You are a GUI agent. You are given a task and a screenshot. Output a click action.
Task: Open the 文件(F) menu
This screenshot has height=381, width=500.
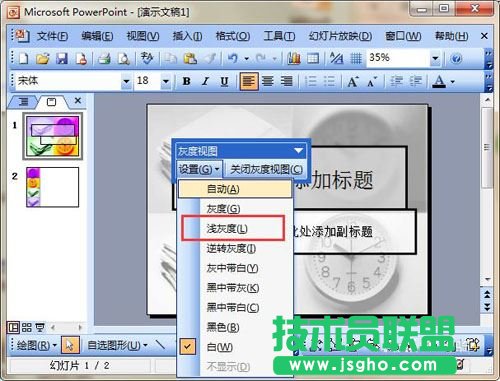(52, 36)
